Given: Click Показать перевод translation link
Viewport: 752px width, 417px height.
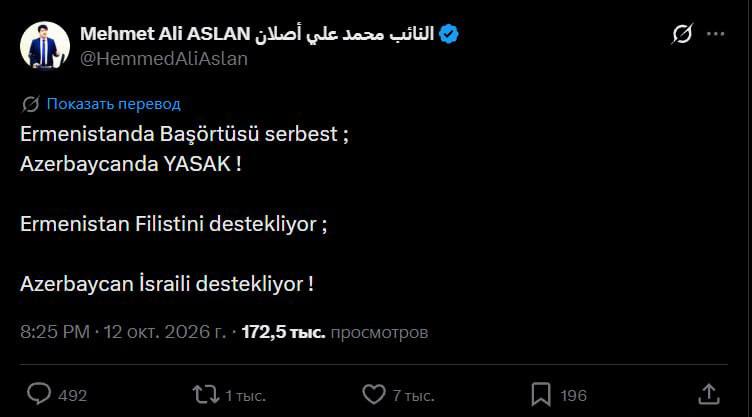Looking at the screenshot, I should coord(114,104).
